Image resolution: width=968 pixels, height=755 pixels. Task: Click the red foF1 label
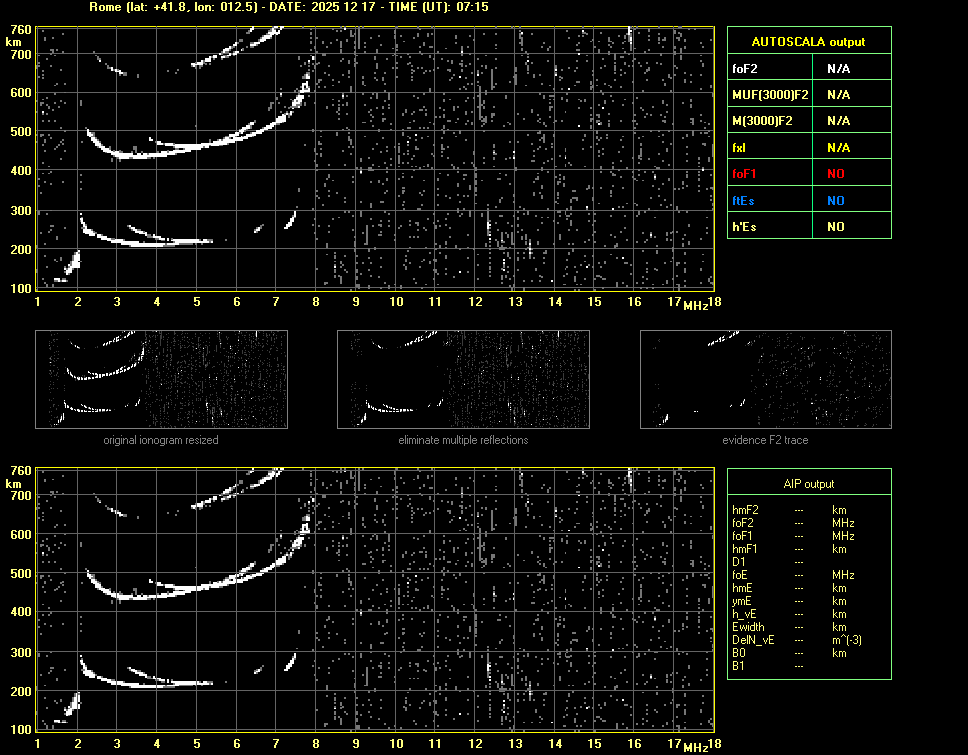(x=745, y=174)
